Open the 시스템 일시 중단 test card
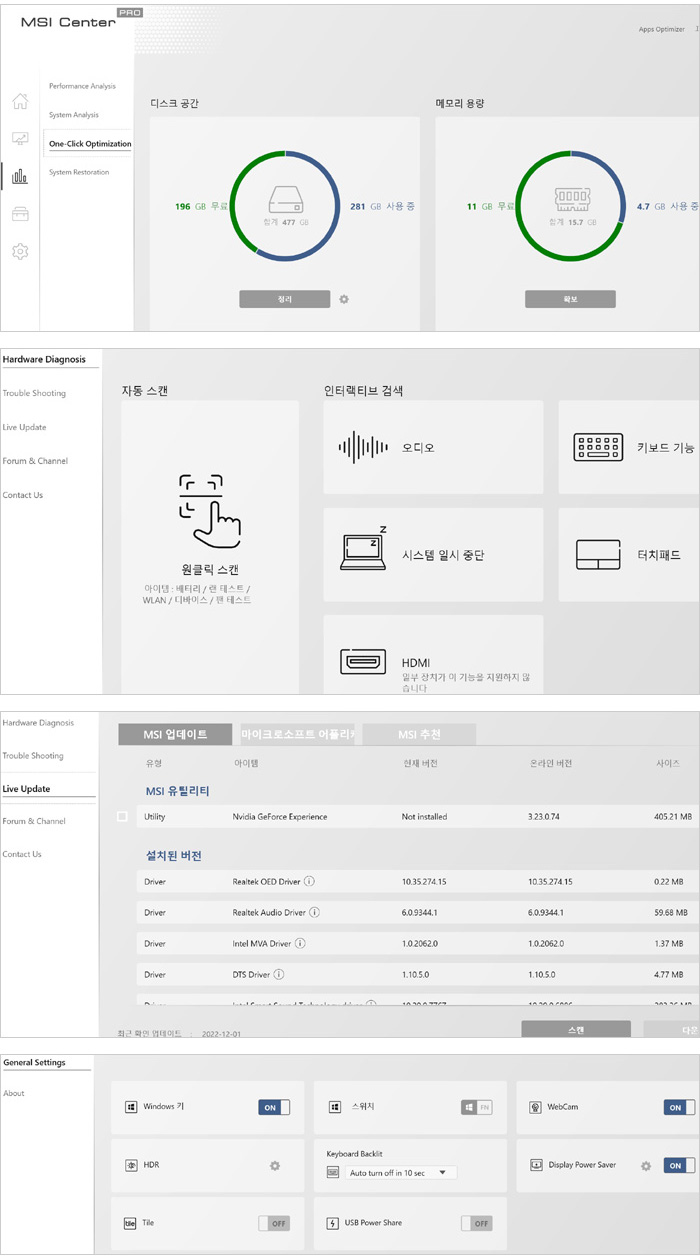This screenshot has height=1260, width=700. [433, 554]
